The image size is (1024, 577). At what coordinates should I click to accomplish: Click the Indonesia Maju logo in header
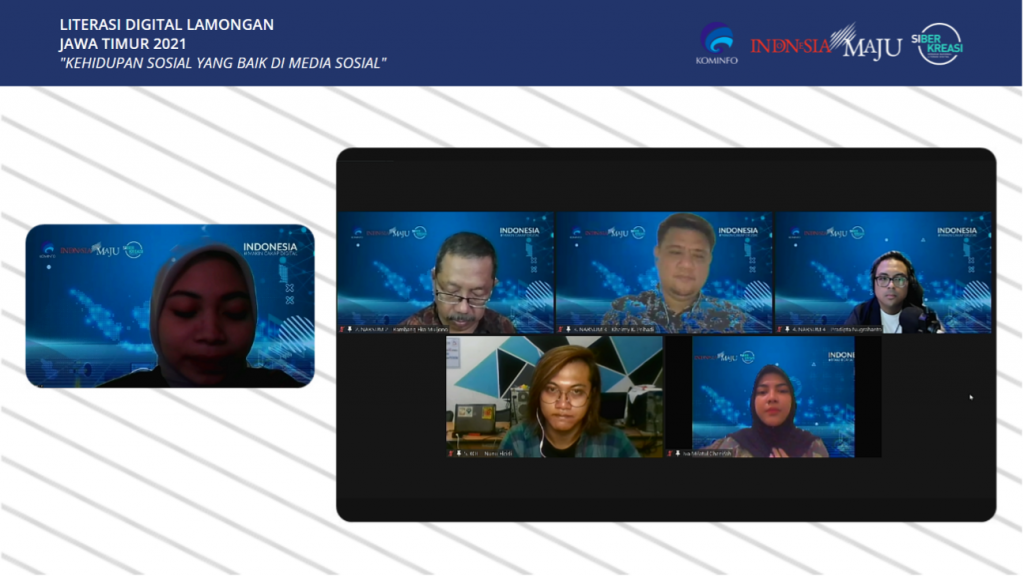coord(825,44)
